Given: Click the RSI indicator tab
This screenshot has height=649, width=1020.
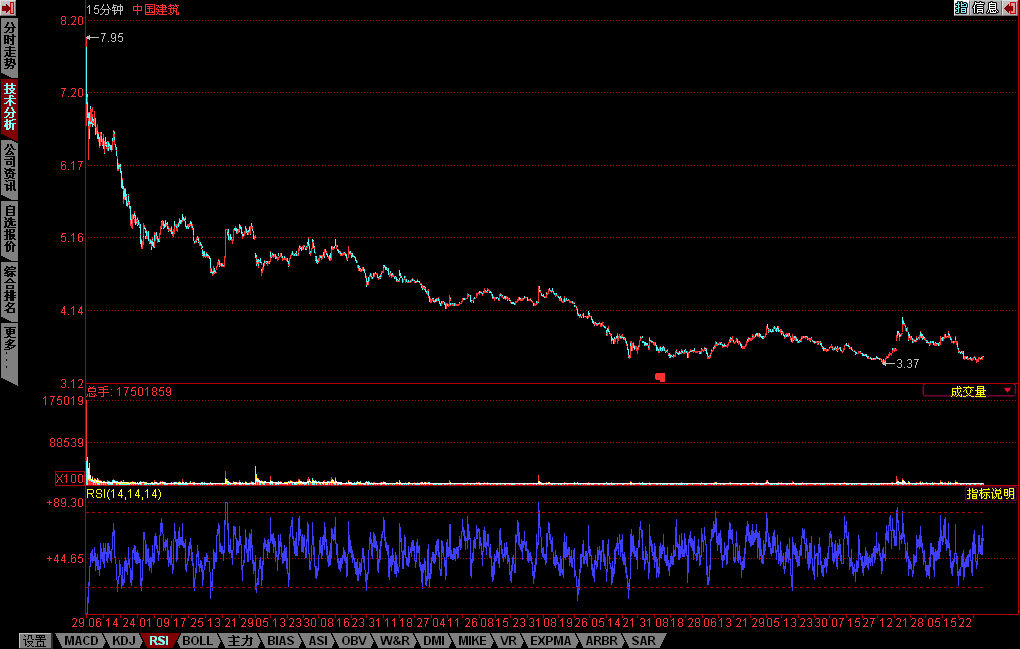Looking at the screenshot, I should pyautogui.click(x=159, y=641).
